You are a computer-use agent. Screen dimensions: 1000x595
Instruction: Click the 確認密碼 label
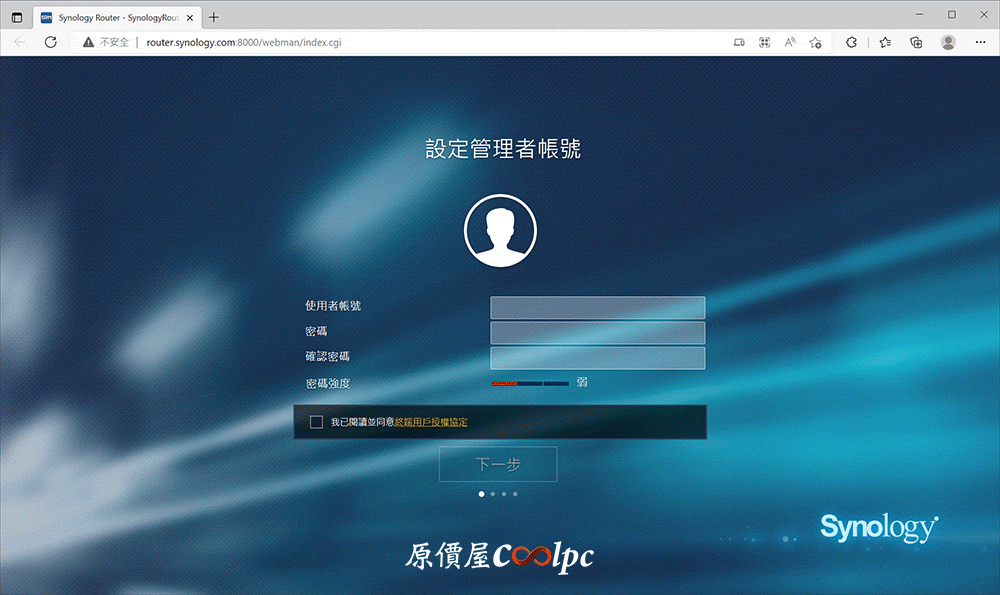(327, 356)
